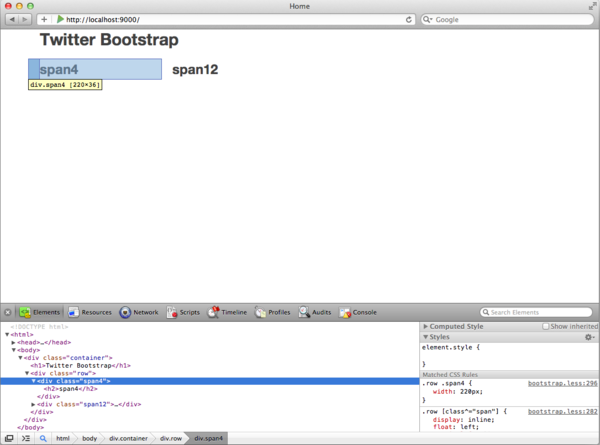Reload the page with the refresh icon
This screenshot has width=600, height=445.
point(409,20)
